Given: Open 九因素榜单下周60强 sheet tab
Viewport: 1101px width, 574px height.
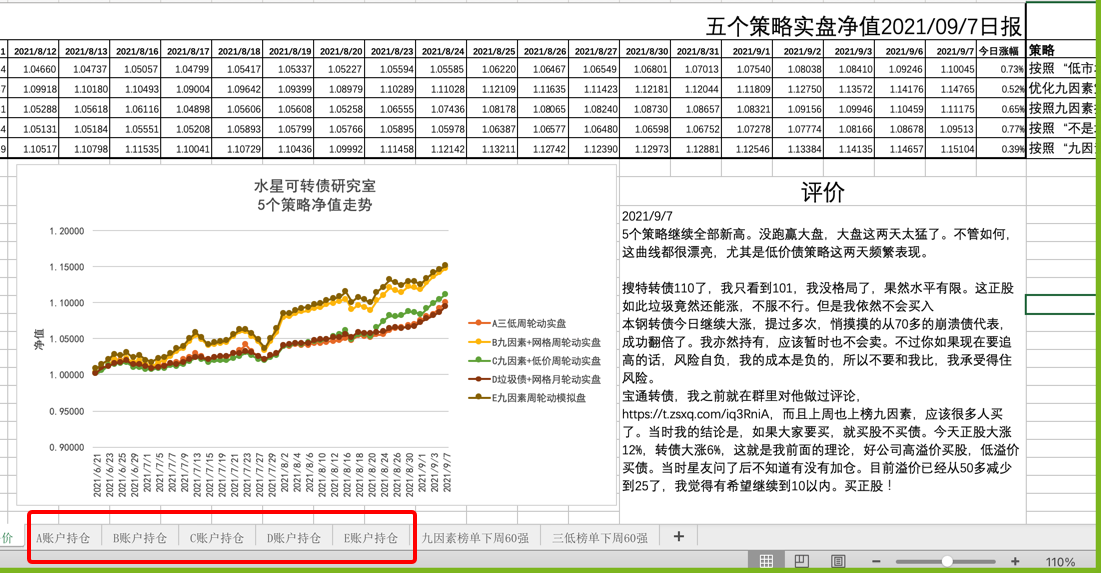Looking at the screenshot, I should point(475,538).
